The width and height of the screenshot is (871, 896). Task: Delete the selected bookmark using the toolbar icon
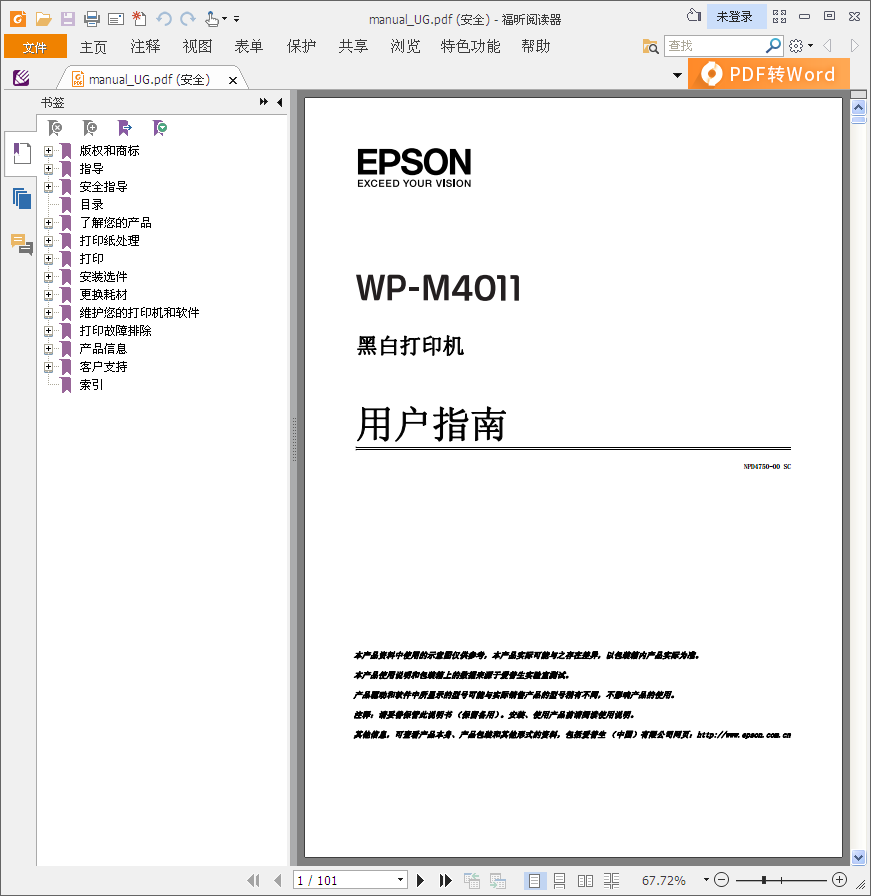pos(55,128)
